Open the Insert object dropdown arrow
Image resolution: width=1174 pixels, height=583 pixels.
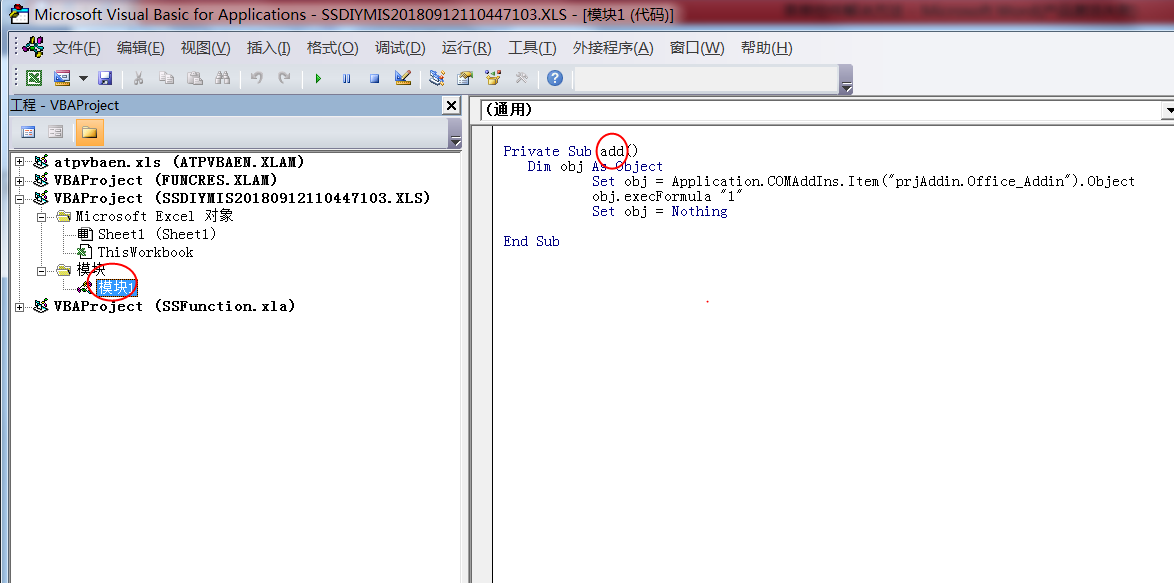[83, 78]
